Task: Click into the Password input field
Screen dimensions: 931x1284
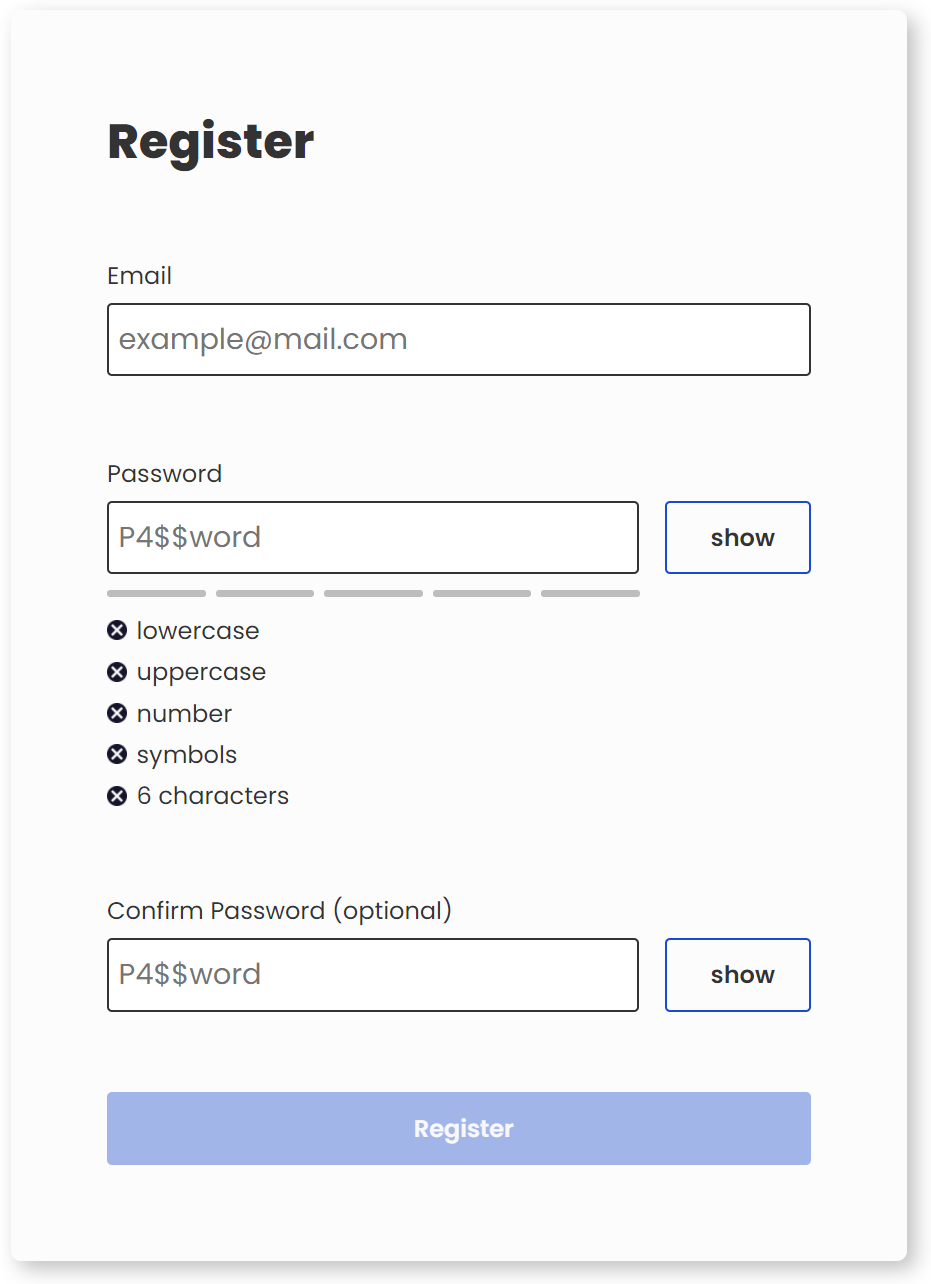Action: [373, 538]
